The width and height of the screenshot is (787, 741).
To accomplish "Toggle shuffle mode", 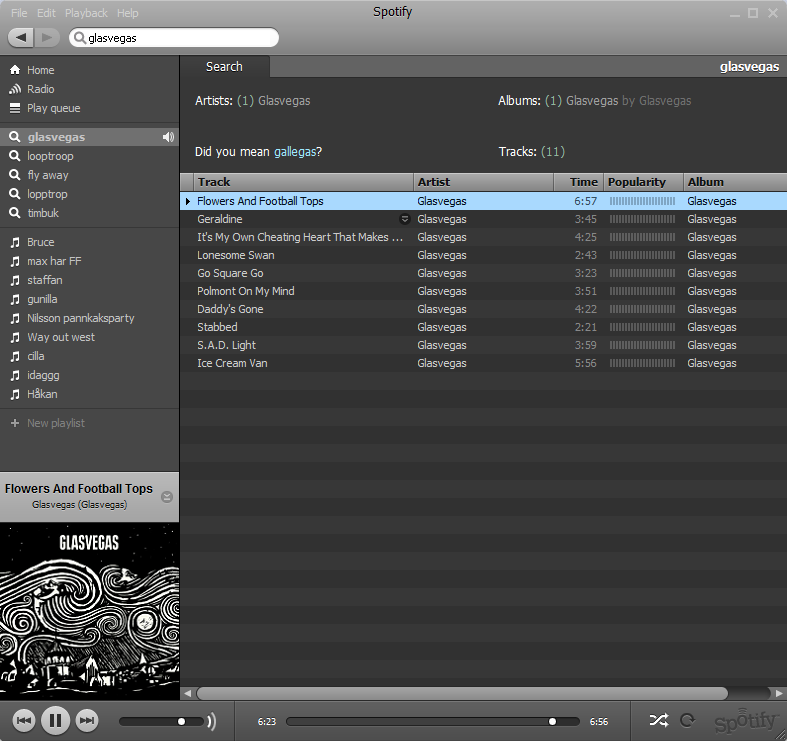I will 659,720.
